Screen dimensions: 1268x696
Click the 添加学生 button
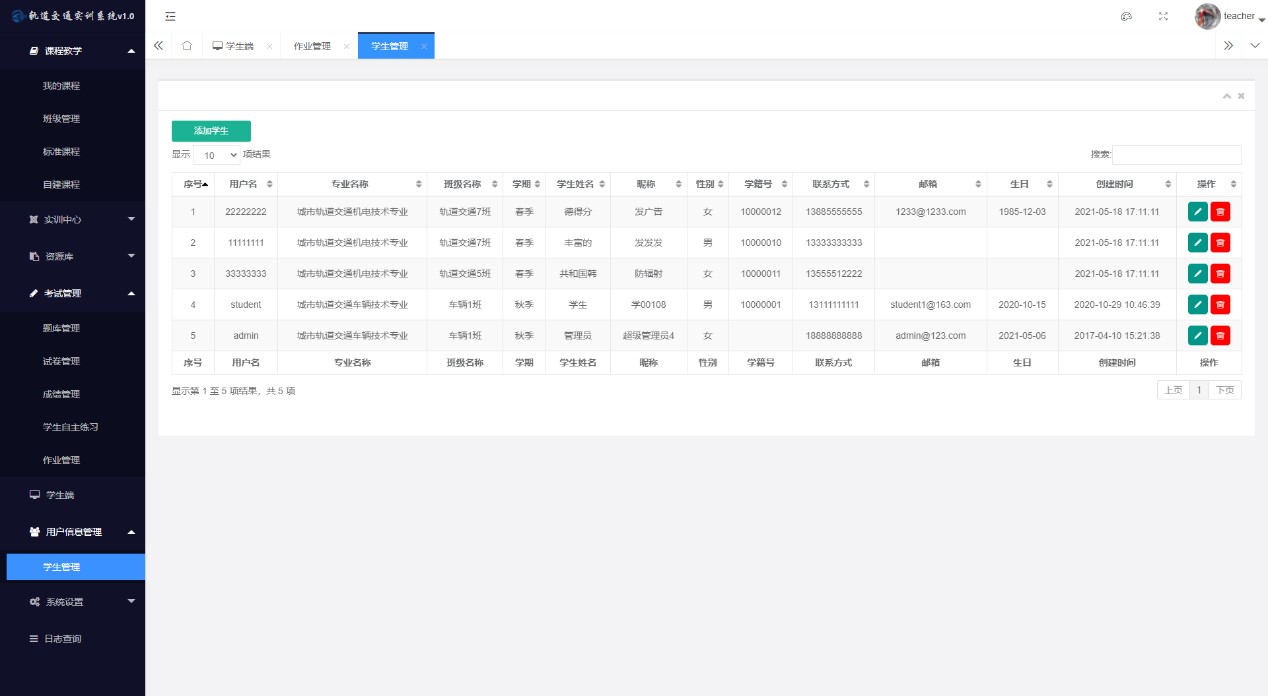point(211,131)
